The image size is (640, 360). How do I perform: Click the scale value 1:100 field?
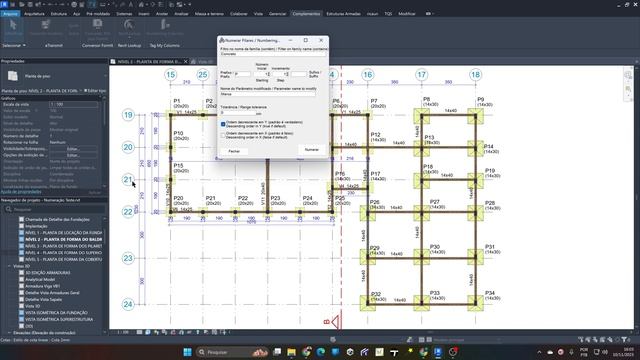click(73, 104)
